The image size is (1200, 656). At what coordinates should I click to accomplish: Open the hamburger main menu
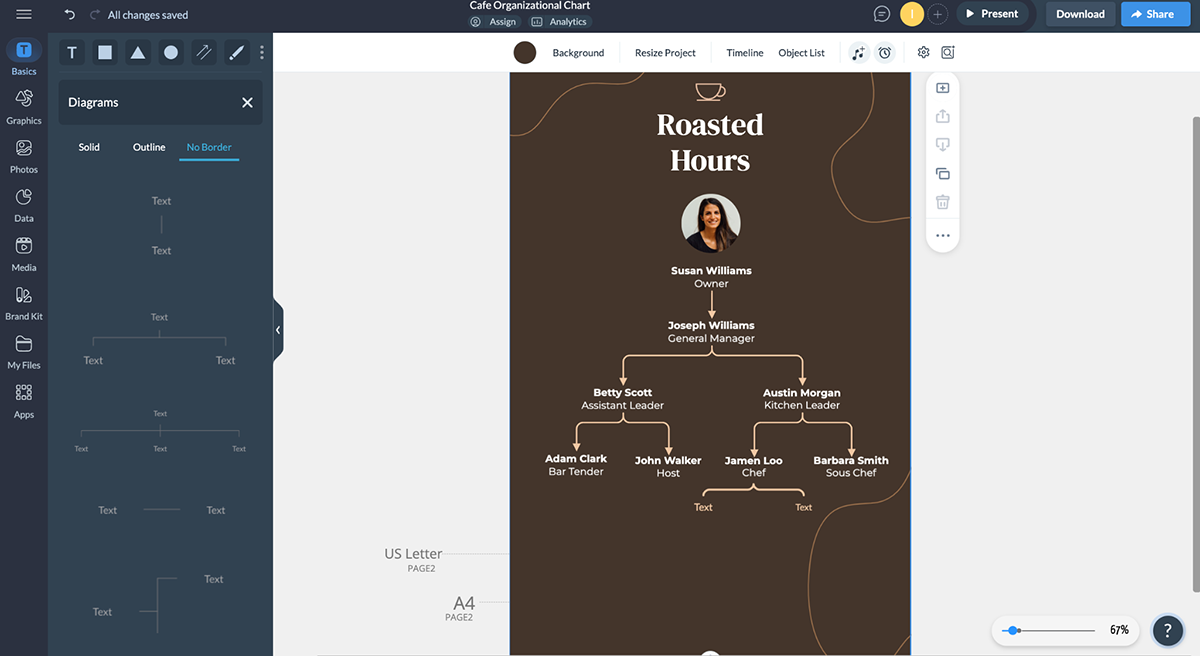24,15
